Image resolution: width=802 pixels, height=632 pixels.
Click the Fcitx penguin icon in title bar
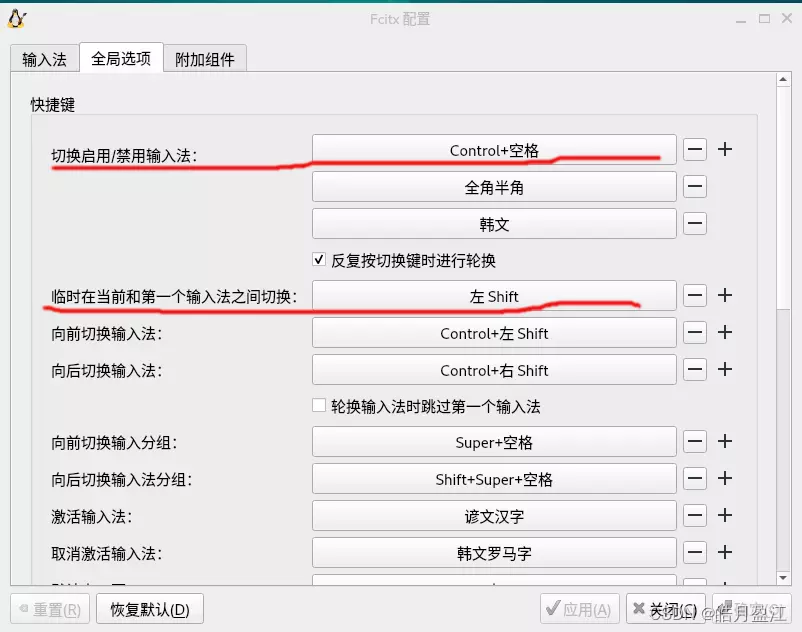coord(17,19)
